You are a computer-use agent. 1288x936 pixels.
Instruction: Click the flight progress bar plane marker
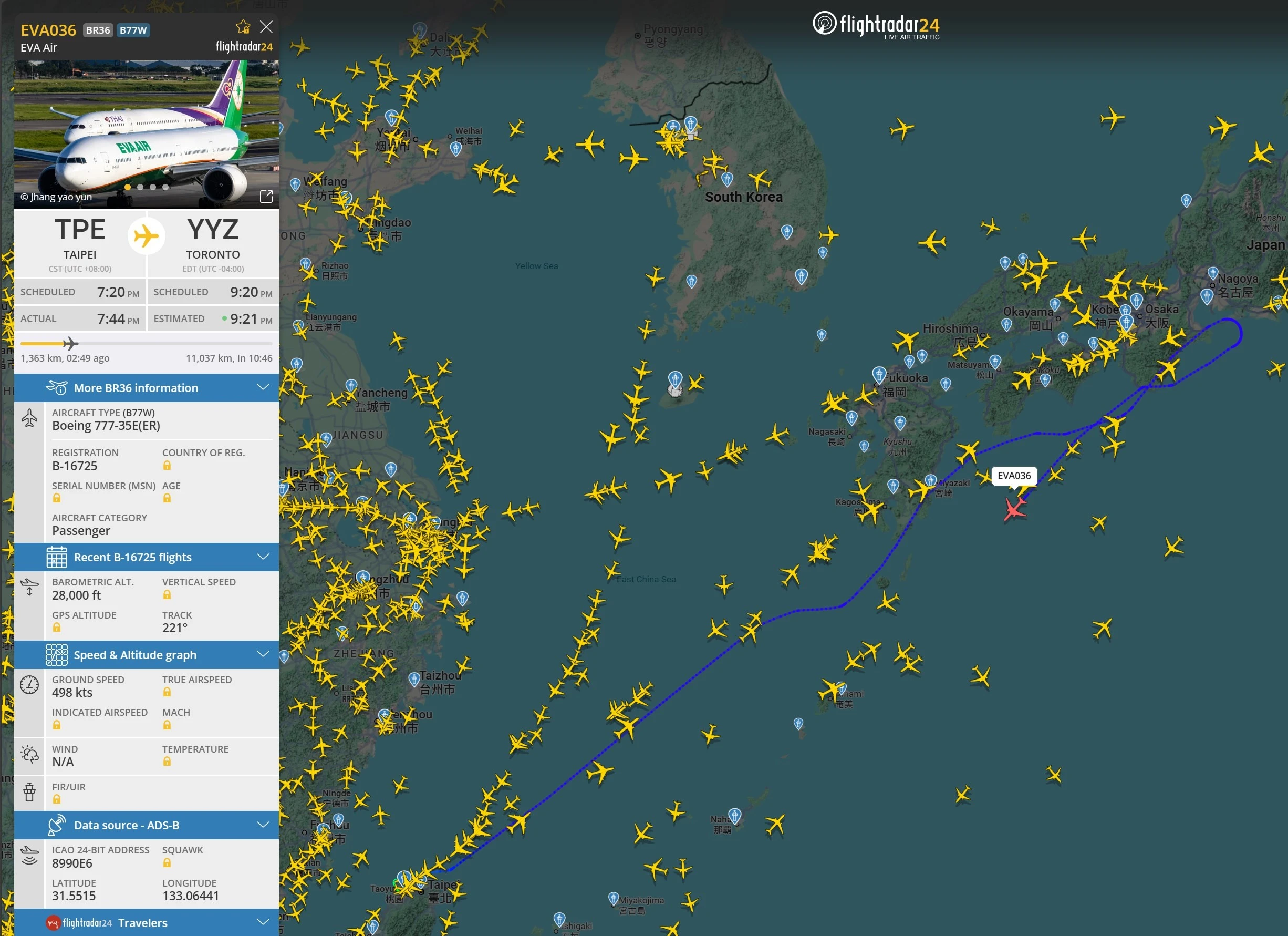[x=70, y=343]
